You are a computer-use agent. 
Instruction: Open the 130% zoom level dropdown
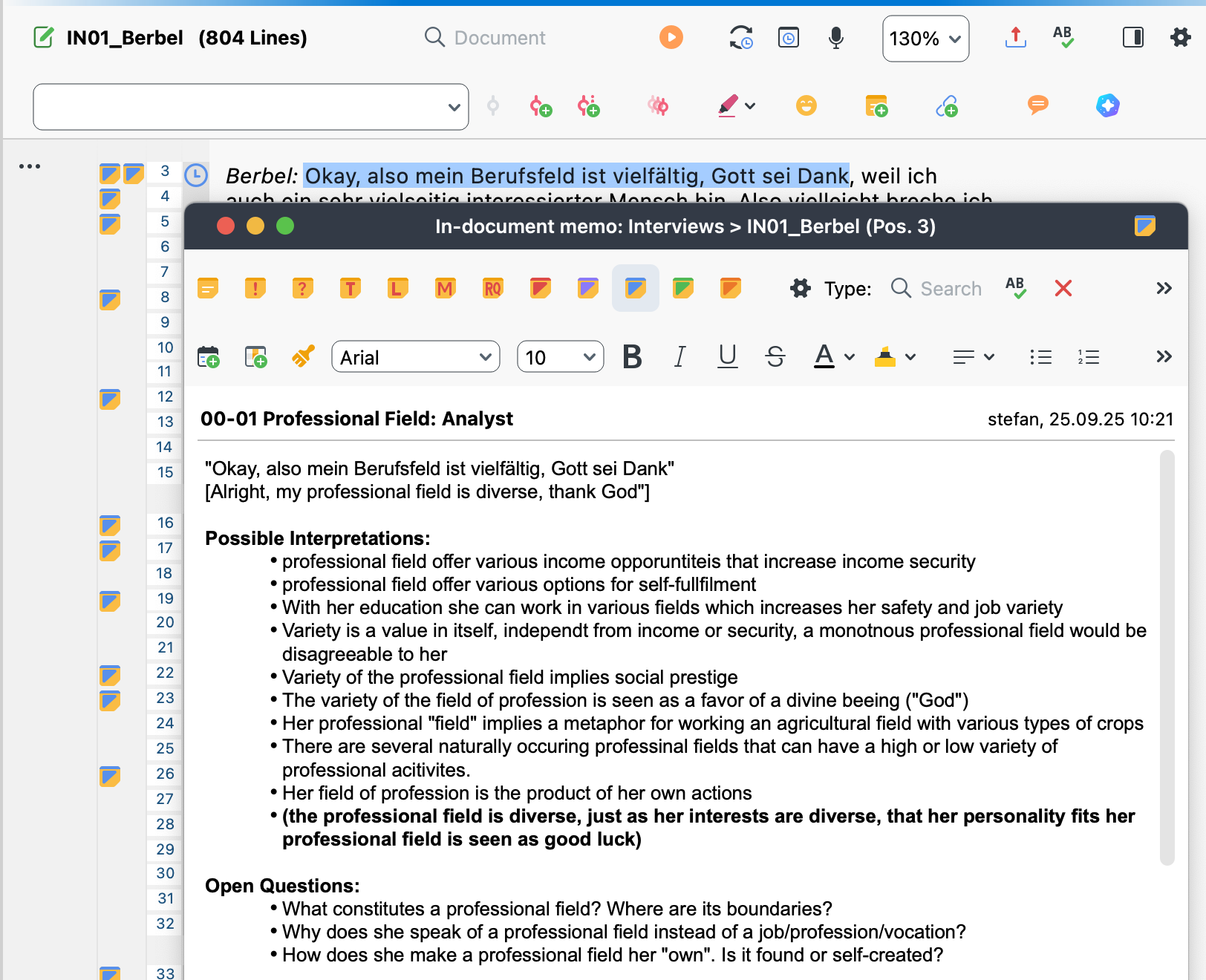point(925,38)
